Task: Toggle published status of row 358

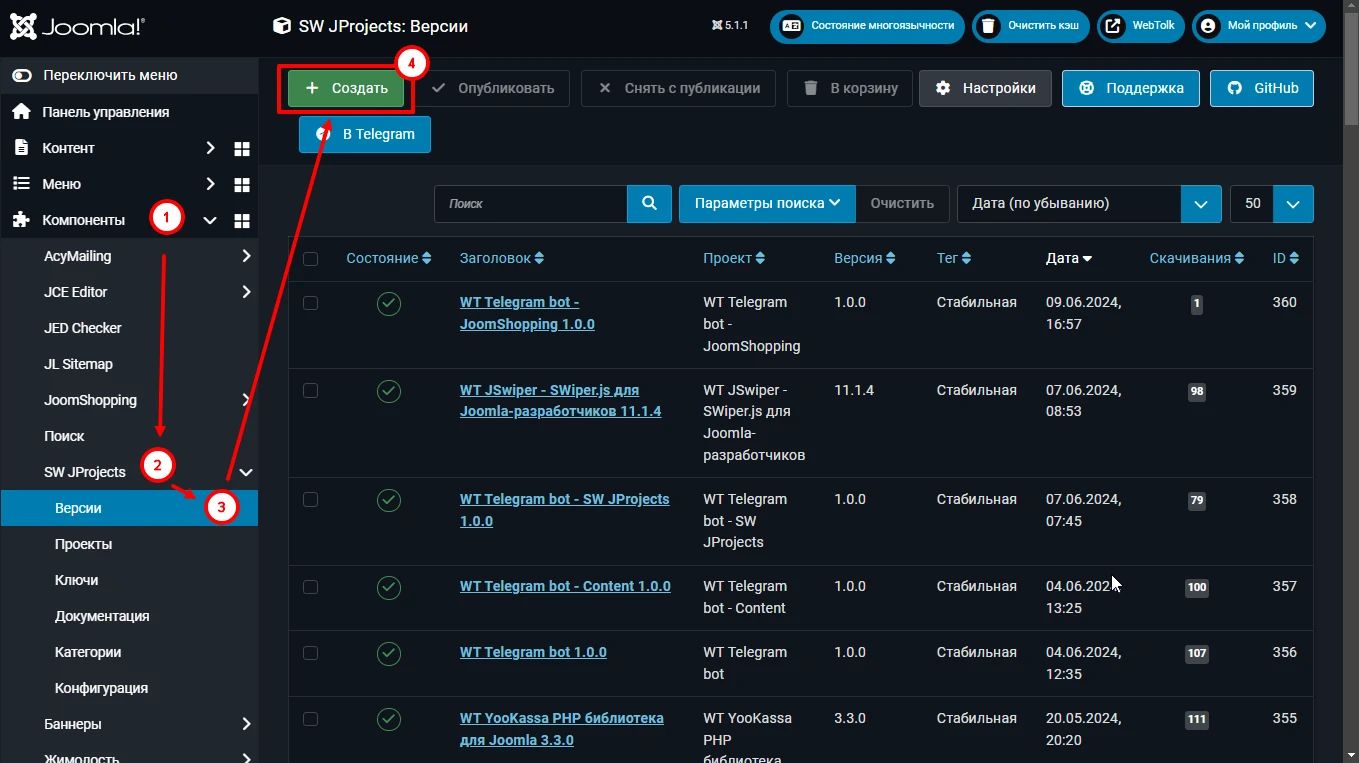Action: click(x=389, y=501)
